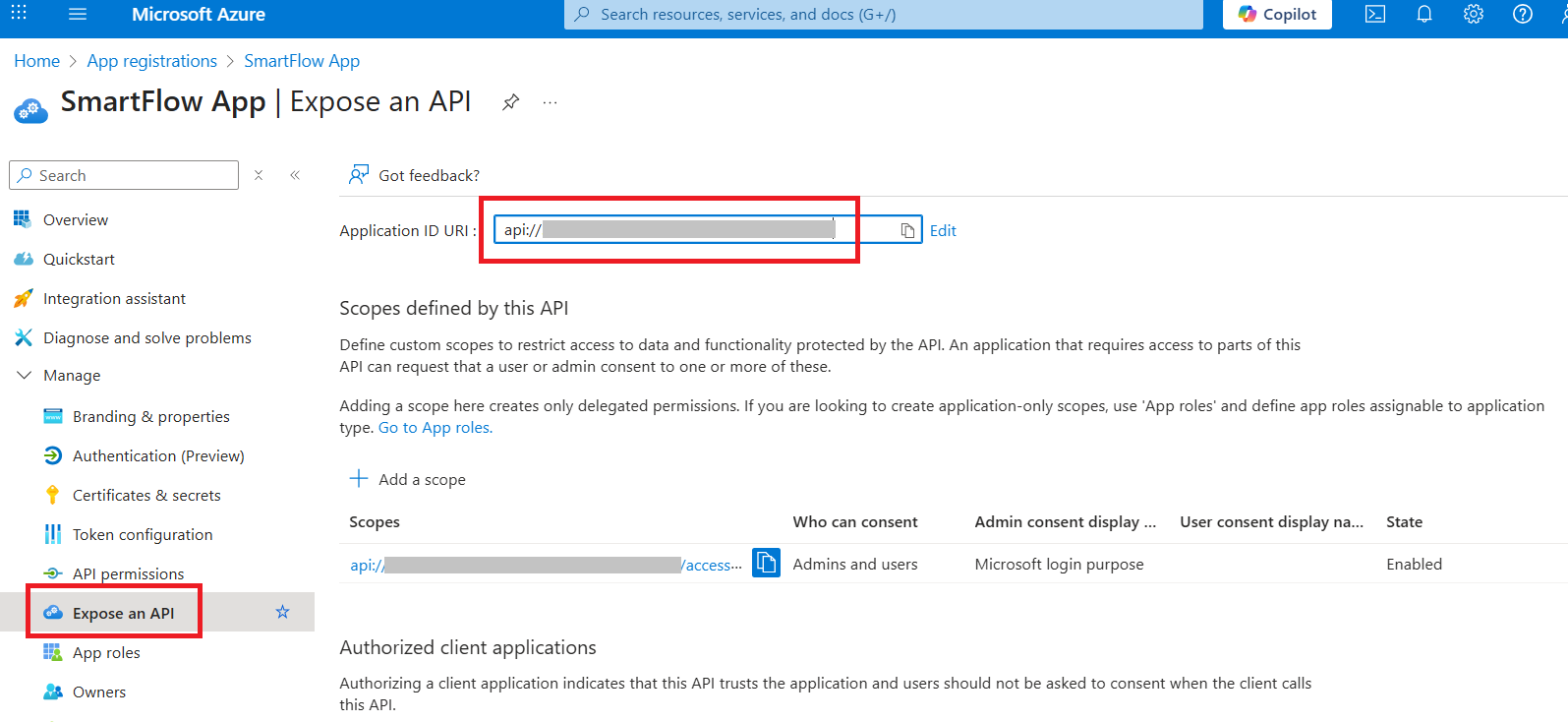1568x722 pixels.
Task: Clear the sidebar search with X
Action: (259, 175)
